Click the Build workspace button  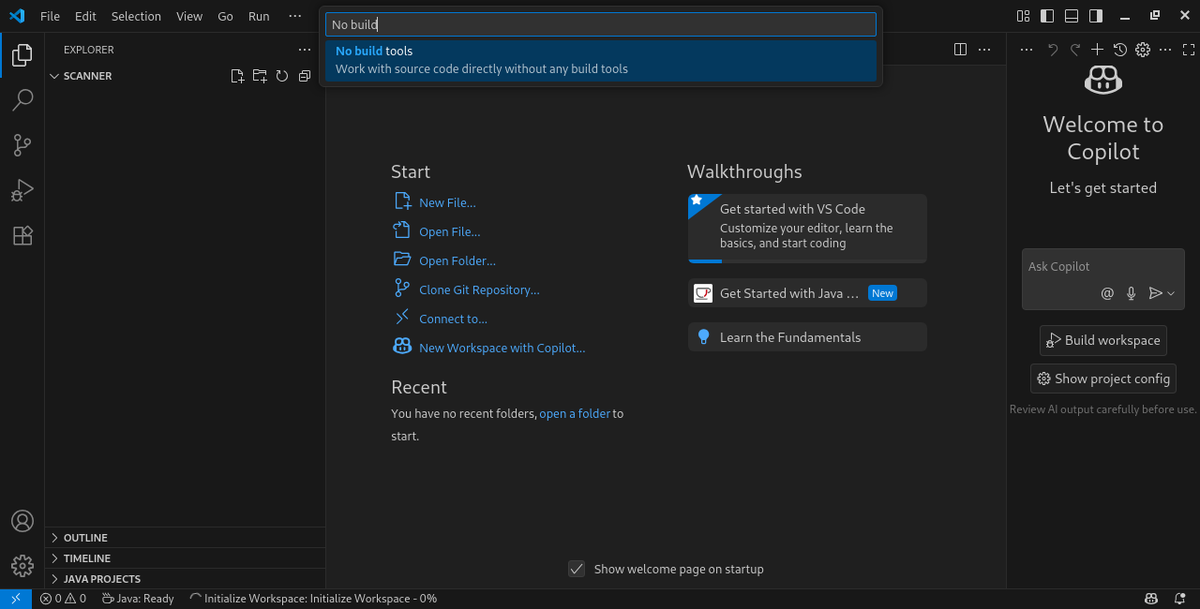coord(1103,340)
